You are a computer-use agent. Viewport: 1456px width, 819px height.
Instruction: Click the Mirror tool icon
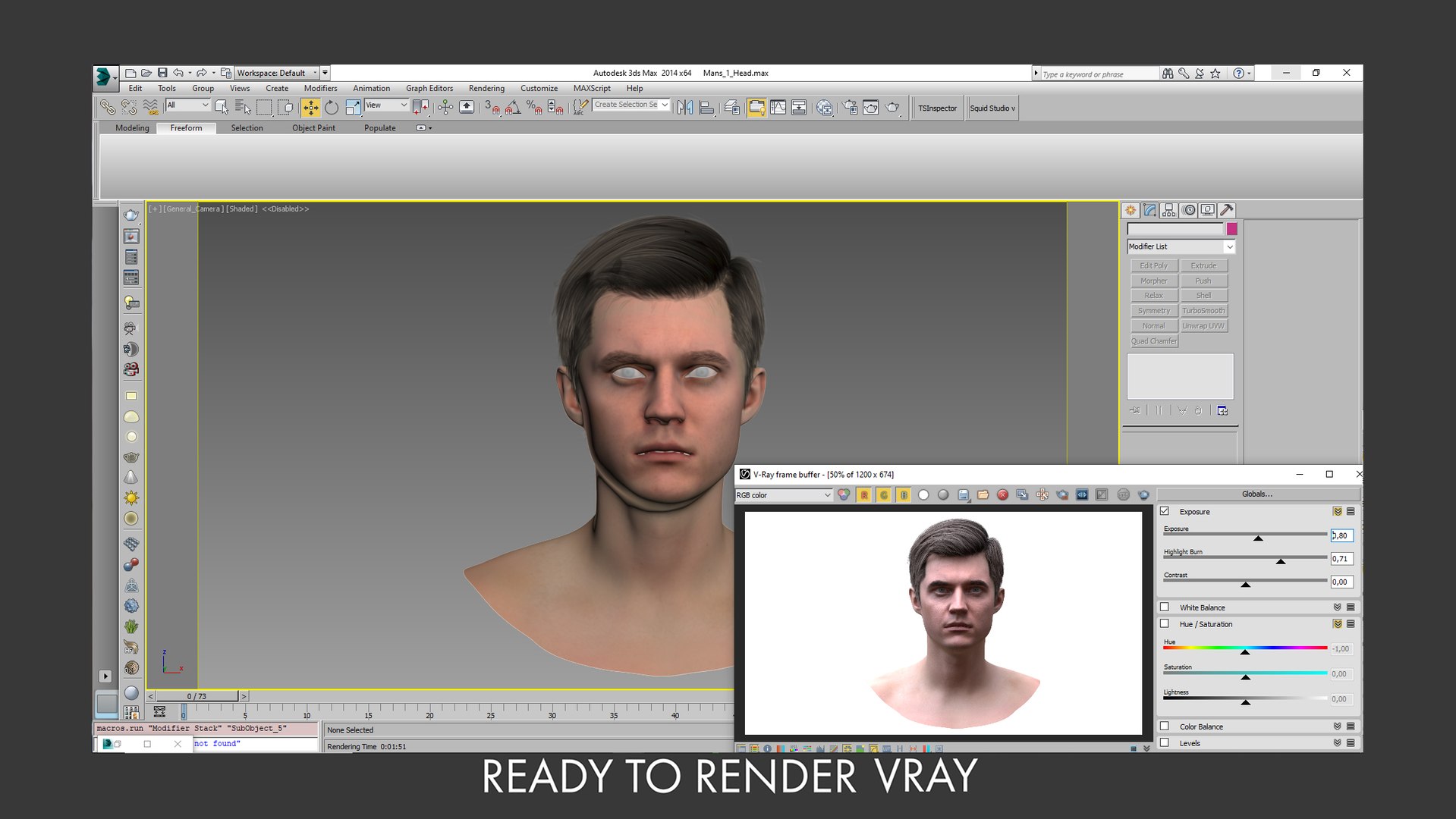(685, 108)
